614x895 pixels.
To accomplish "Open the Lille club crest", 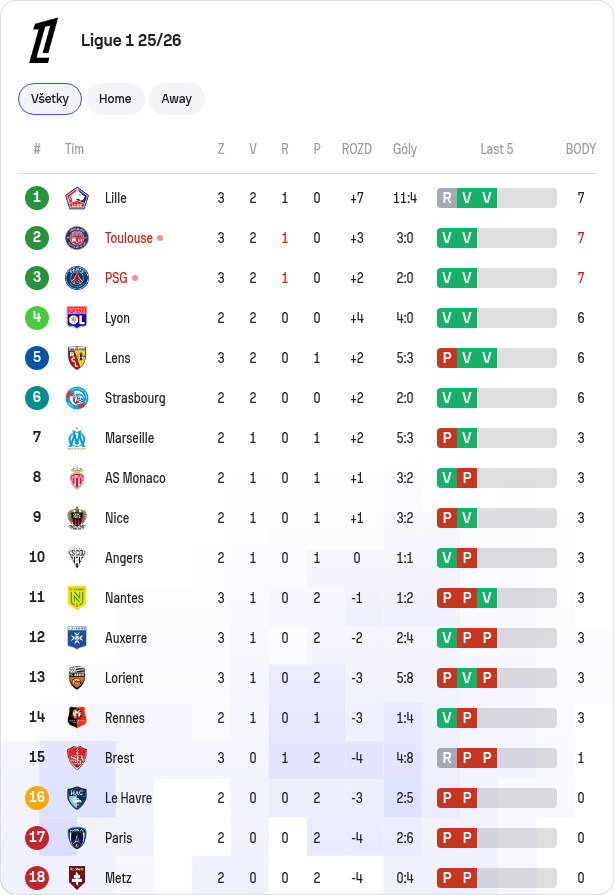I will click(76, 198).
